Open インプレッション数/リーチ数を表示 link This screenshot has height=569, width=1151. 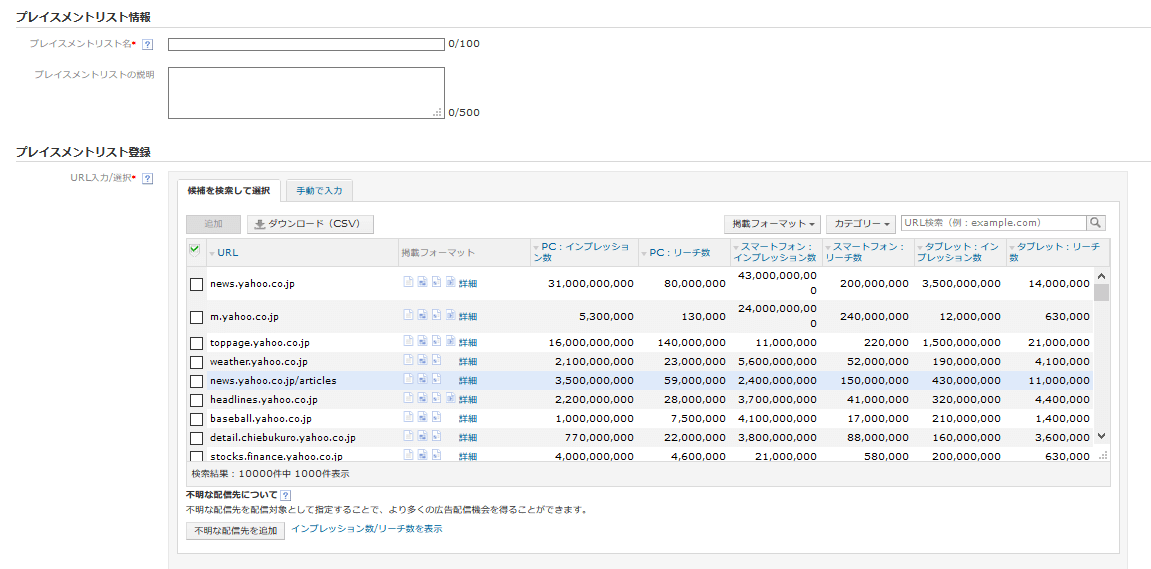coord(367,529)
